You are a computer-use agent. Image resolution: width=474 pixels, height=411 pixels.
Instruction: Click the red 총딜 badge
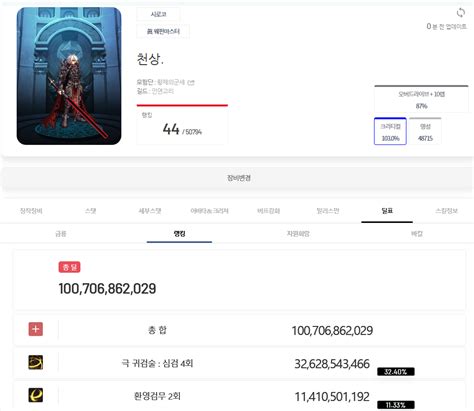click(69, 267)
